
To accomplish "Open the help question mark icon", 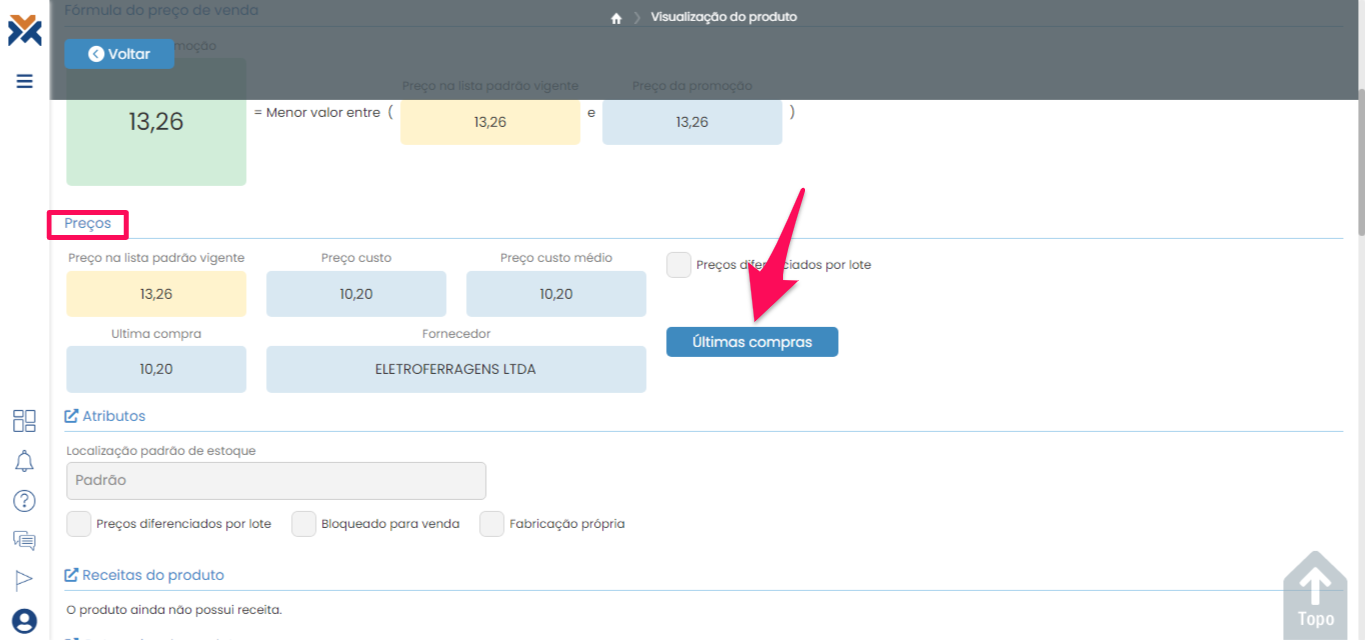I will 24,501.
